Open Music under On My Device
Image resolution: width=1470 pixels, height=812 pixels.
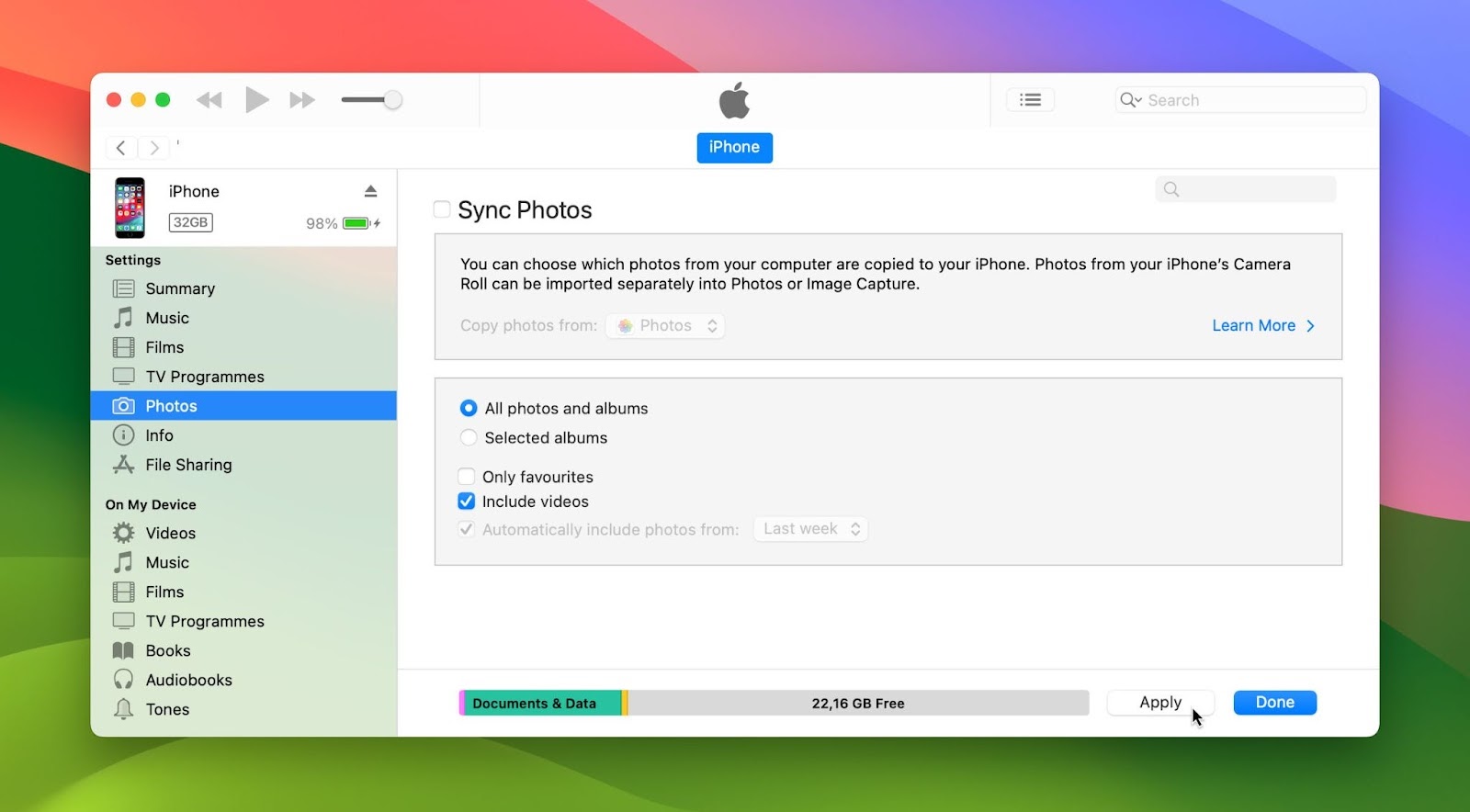(x=243, y=562)
